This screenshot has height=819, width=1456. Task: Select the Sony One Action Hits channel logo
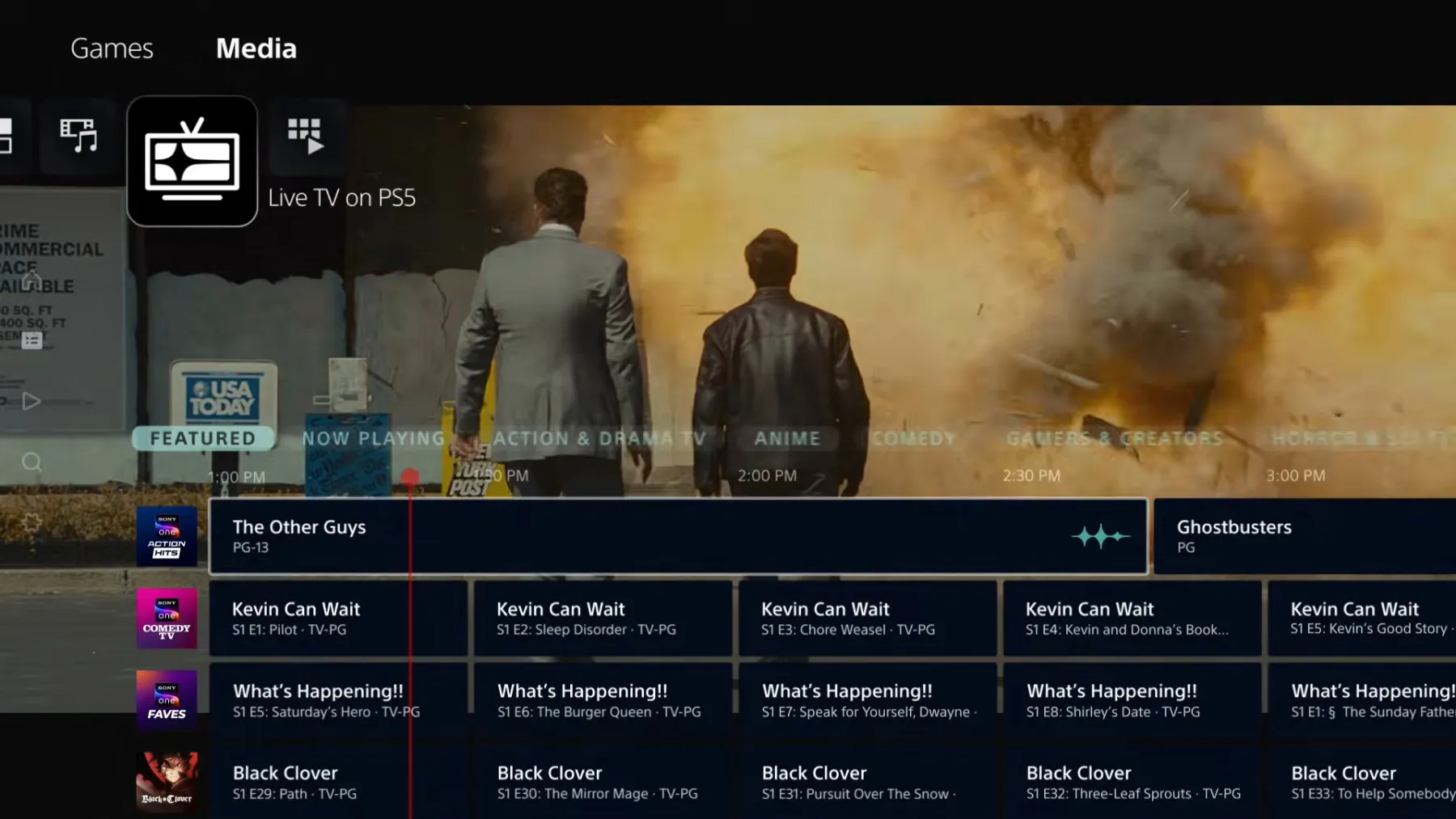point(167,536)
